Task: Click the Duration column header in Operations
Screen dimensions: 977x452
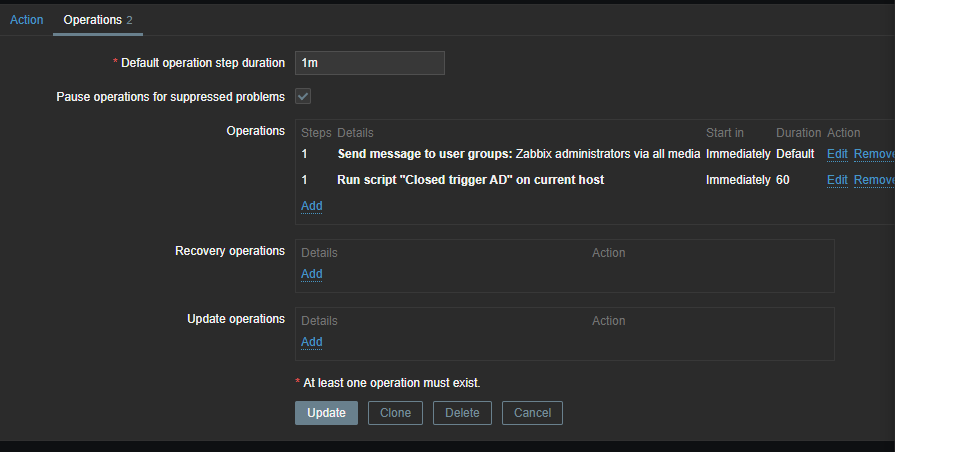Action: pyautogui.click(x=797, y=133)
